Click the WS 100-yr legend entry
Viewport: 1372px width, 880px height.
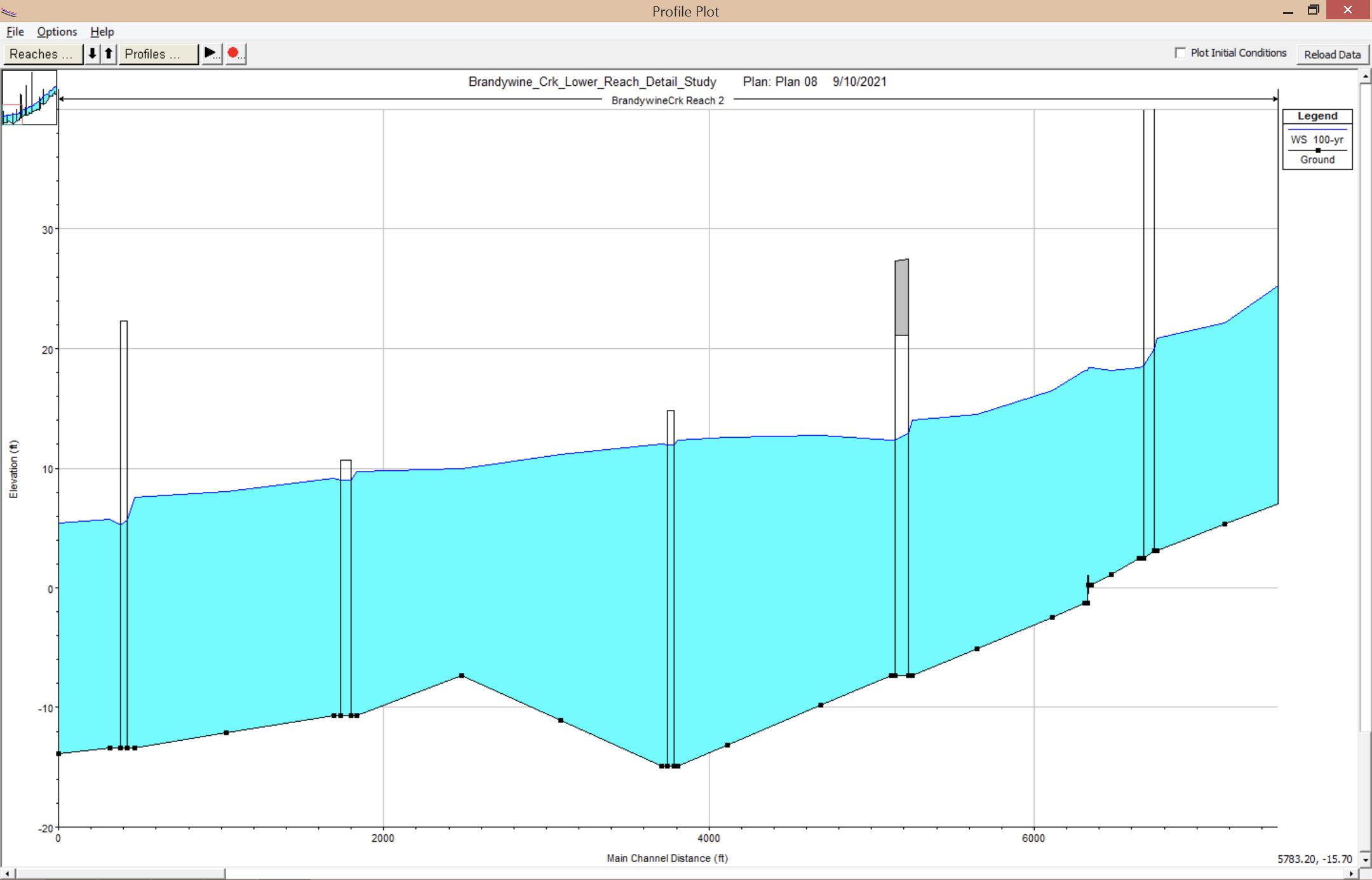[1317, 139]
